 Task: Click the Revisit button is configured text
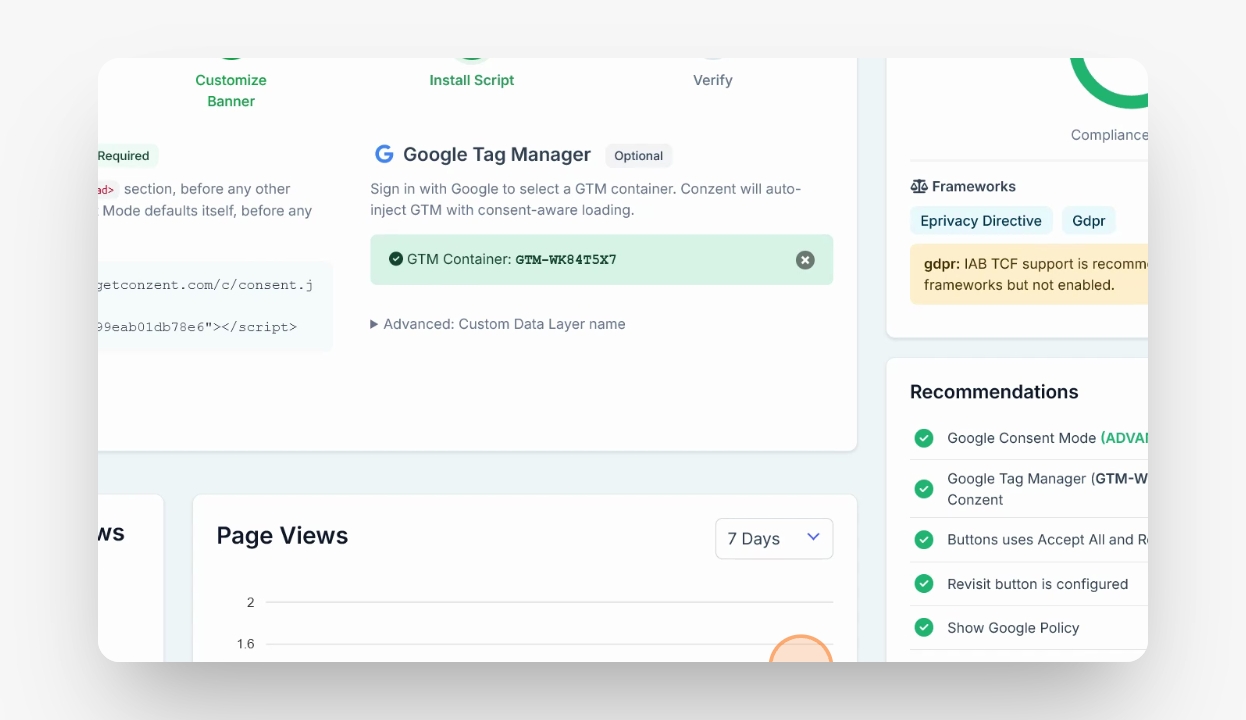point(1037,584)
